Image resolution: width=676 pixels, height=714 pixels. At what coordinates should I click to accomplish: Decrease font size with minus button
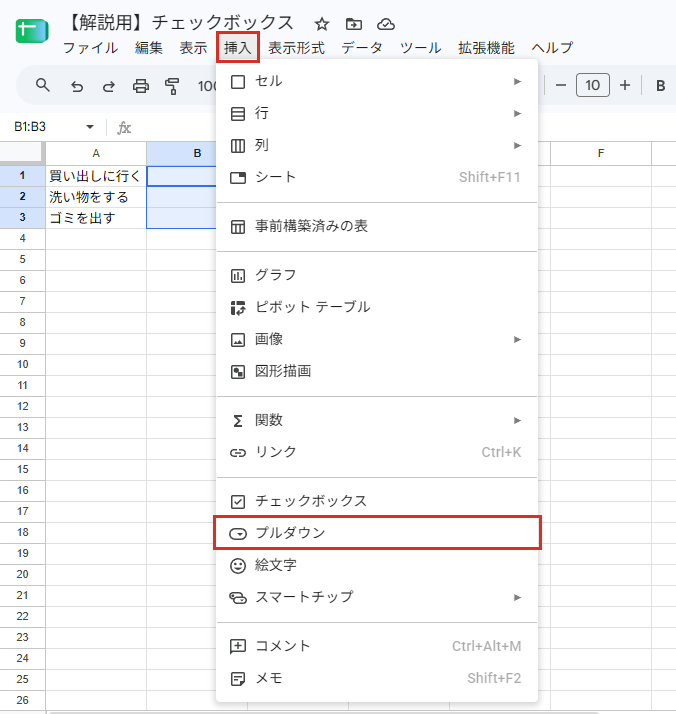(561, 85)
